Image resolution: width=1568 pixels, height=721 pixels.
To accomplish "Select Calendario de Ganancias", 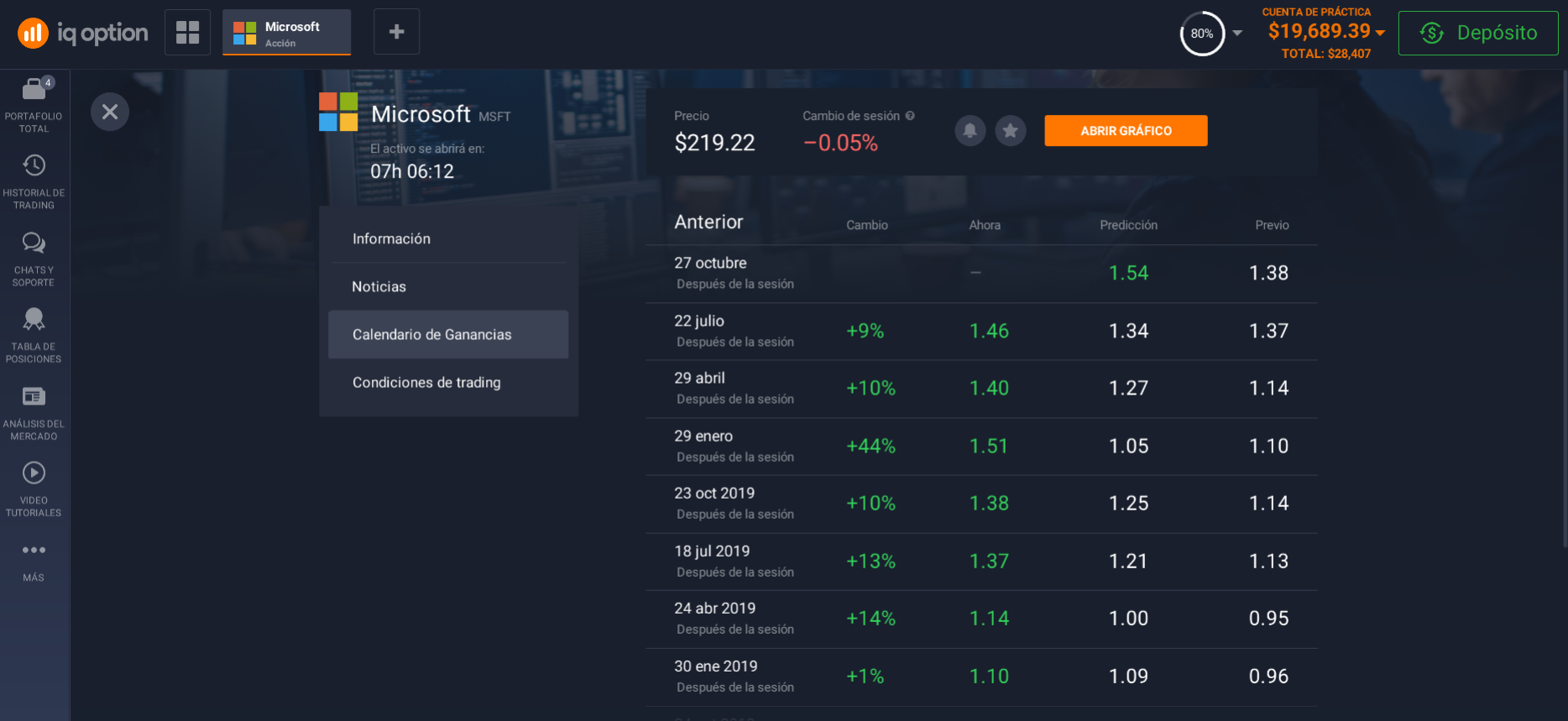I will [448, 335].
